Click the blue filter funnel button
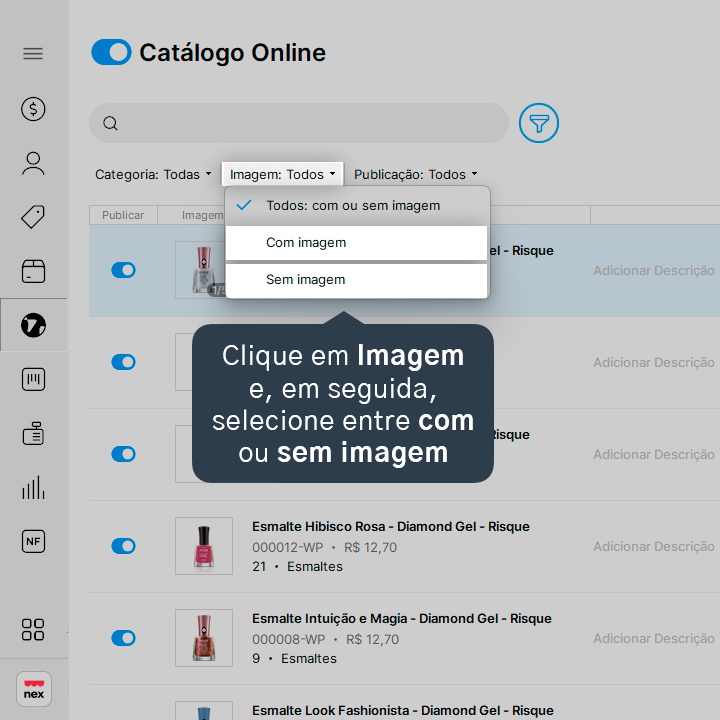720x720 pixels. click(x=539, y=123)
